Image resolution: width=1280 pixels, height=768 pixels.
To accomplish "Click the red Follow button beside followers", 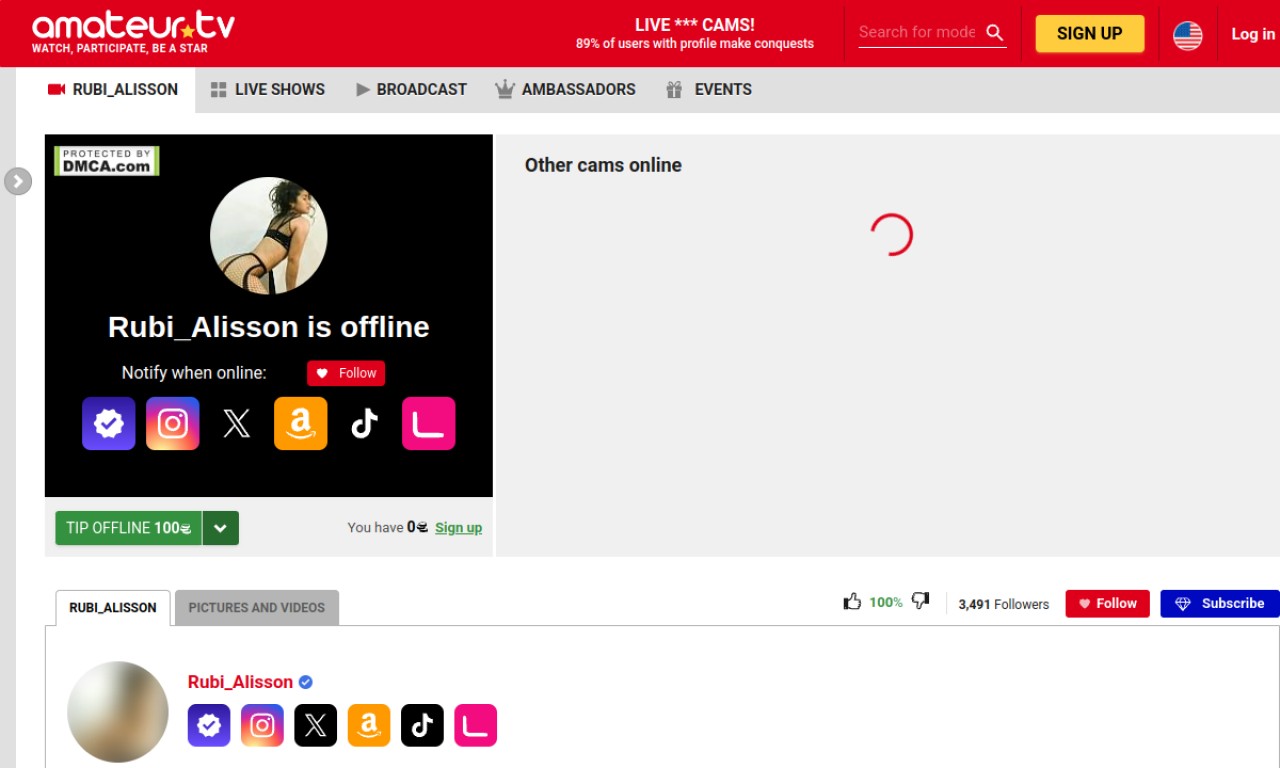I will point(1107,603).
